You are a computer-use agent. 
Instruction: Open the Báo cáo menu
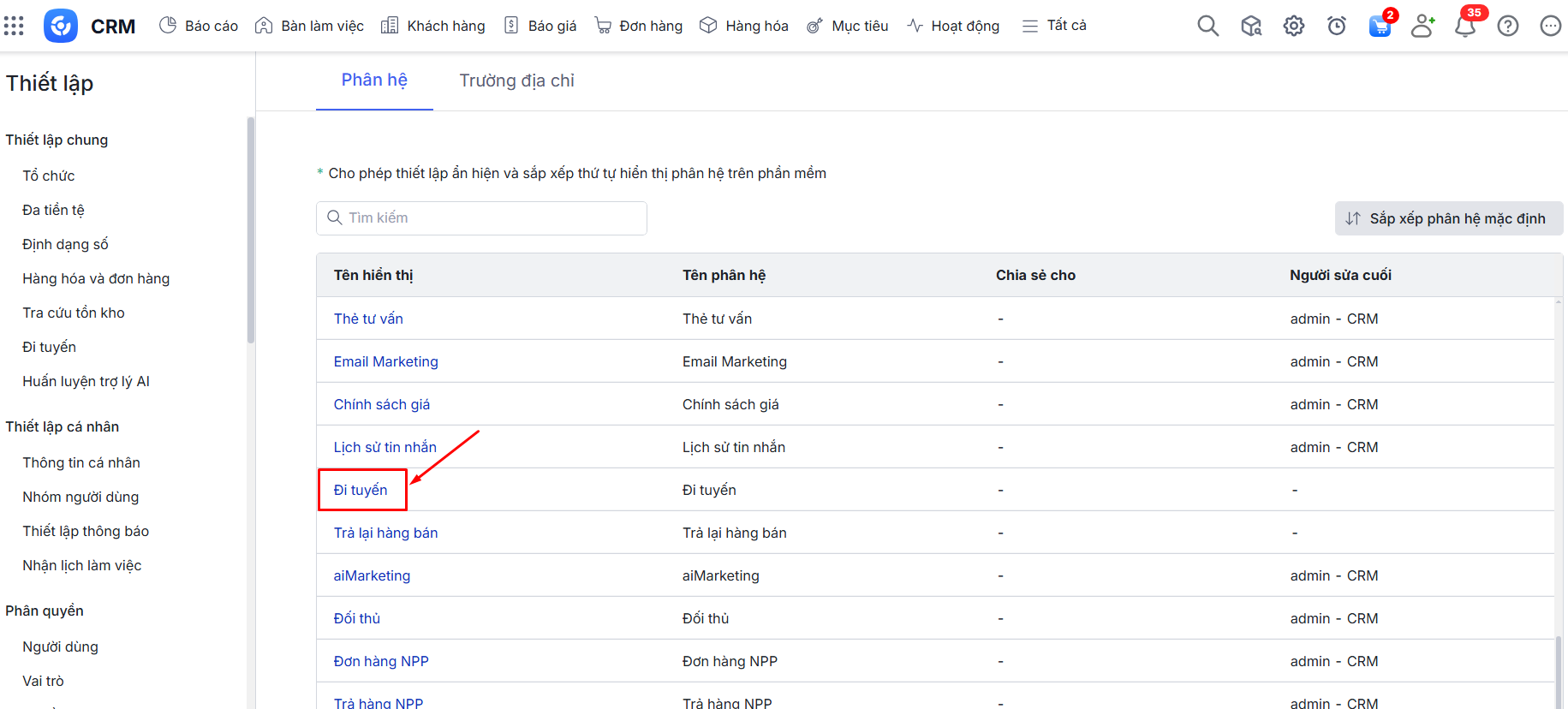tap(199, 26)
